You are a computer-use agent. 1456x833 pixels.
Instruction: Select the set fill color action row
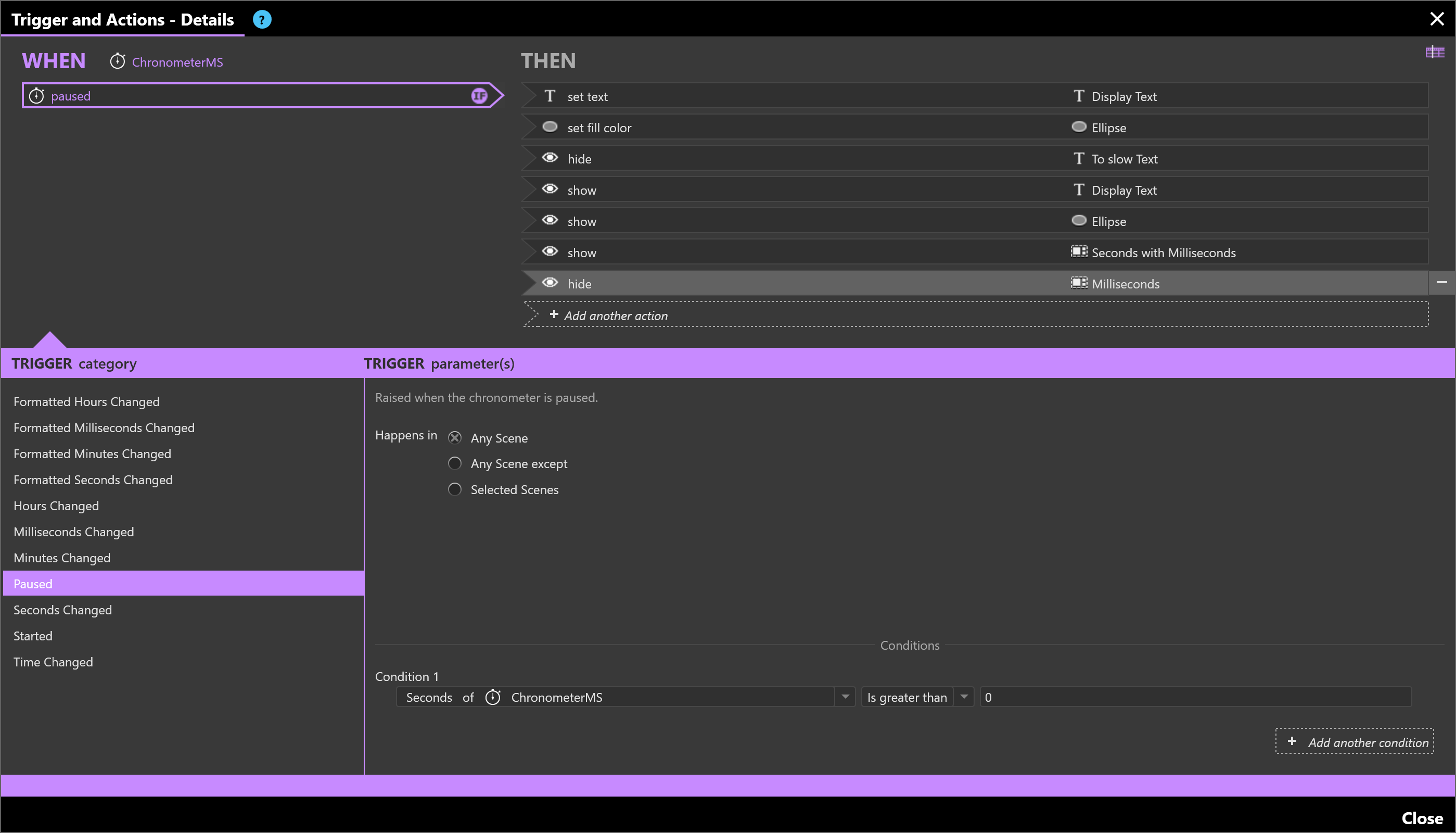975,127
